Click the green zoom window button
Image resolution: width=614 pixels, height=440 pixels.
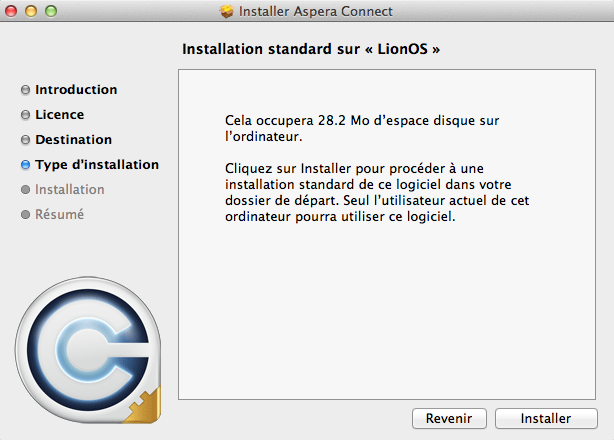(x=51, y=11)
